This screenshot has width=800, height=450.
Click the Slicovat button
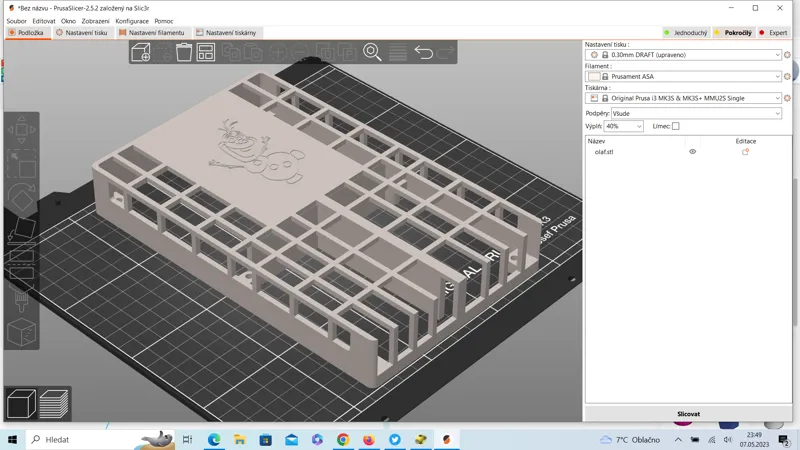[688, 414]
